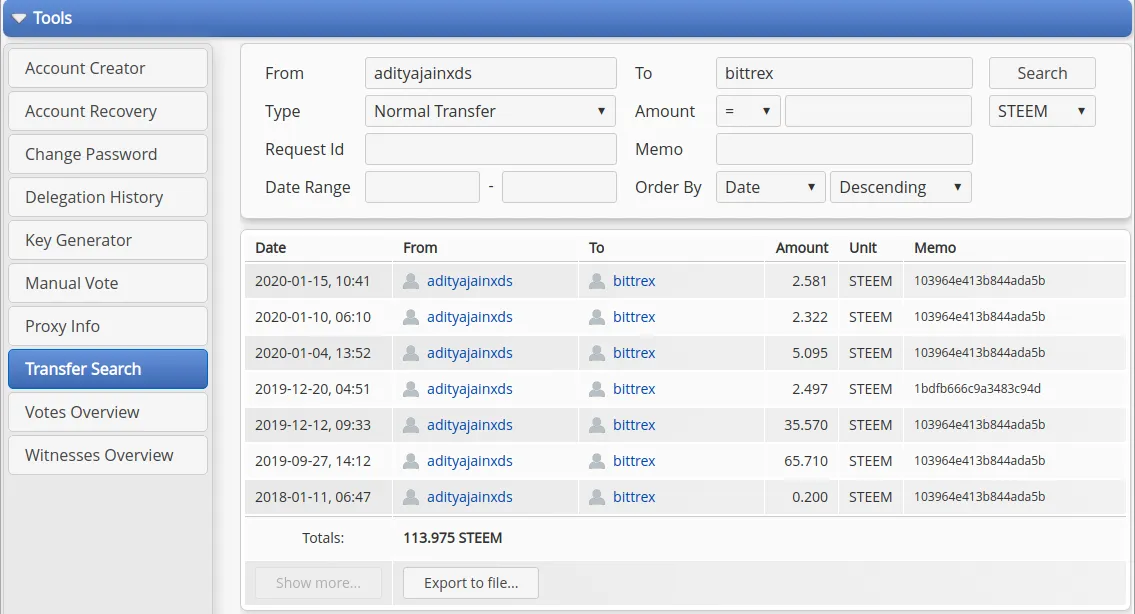The image size is (1135, 614).
Task: Open the Account Creator tool
Action: [108, 68]
